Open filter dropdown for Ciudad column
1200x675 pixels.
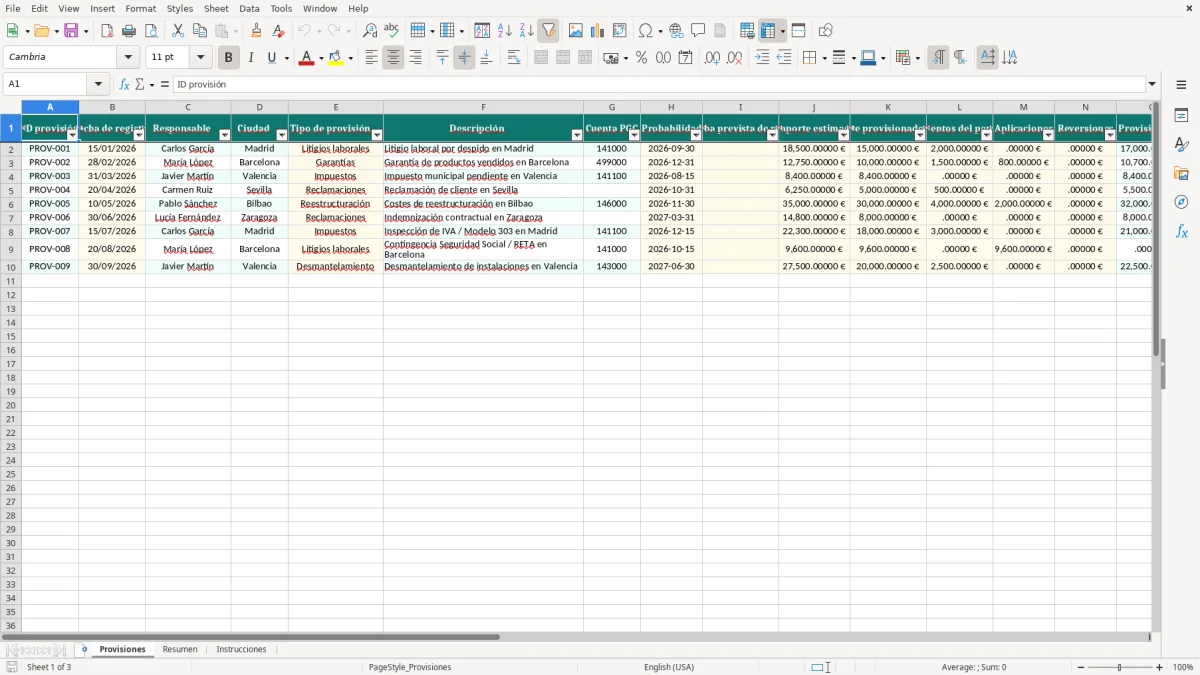tap(281, 135)
